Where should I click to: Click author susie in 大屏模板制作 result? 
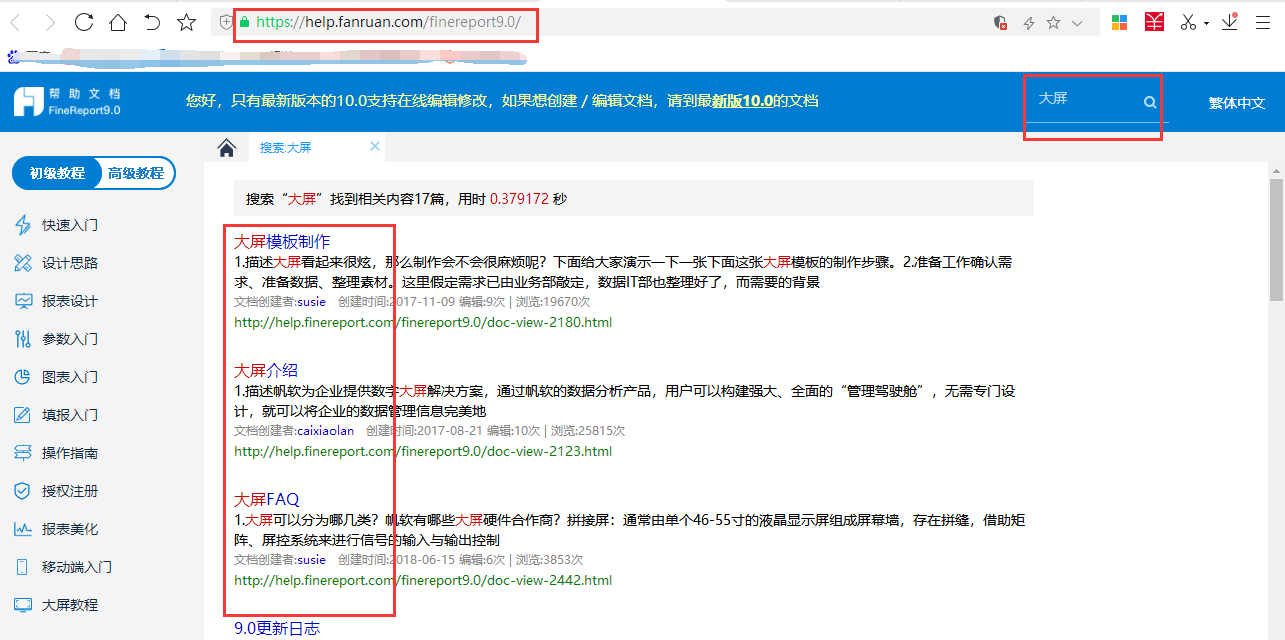(312, 302)
